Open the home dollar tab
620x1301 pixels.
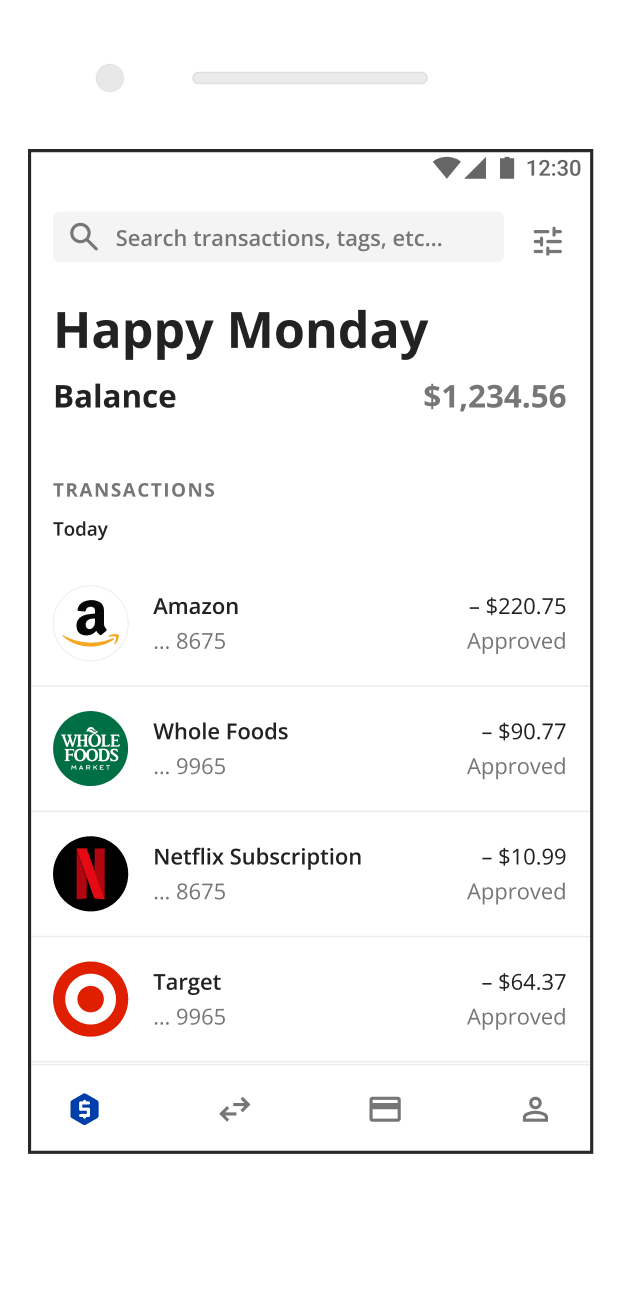click(85, 1109)
